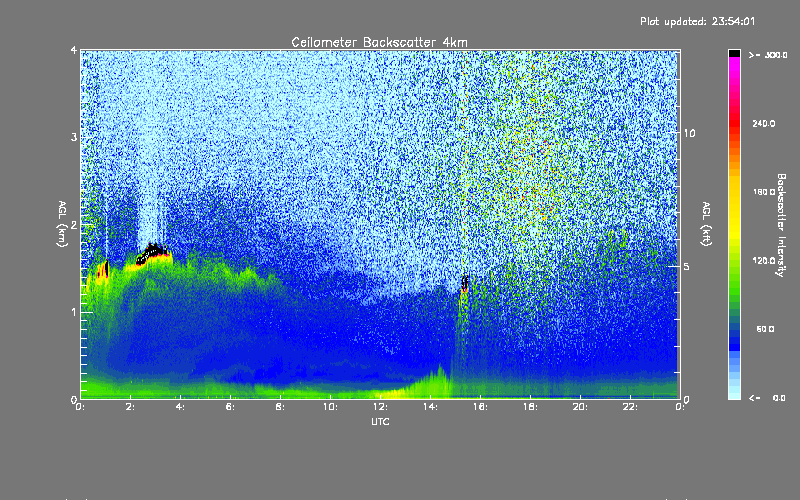Click the "22:" UTC time tick label
Viewport: 800px width, 500px height.
pos(630,407)
